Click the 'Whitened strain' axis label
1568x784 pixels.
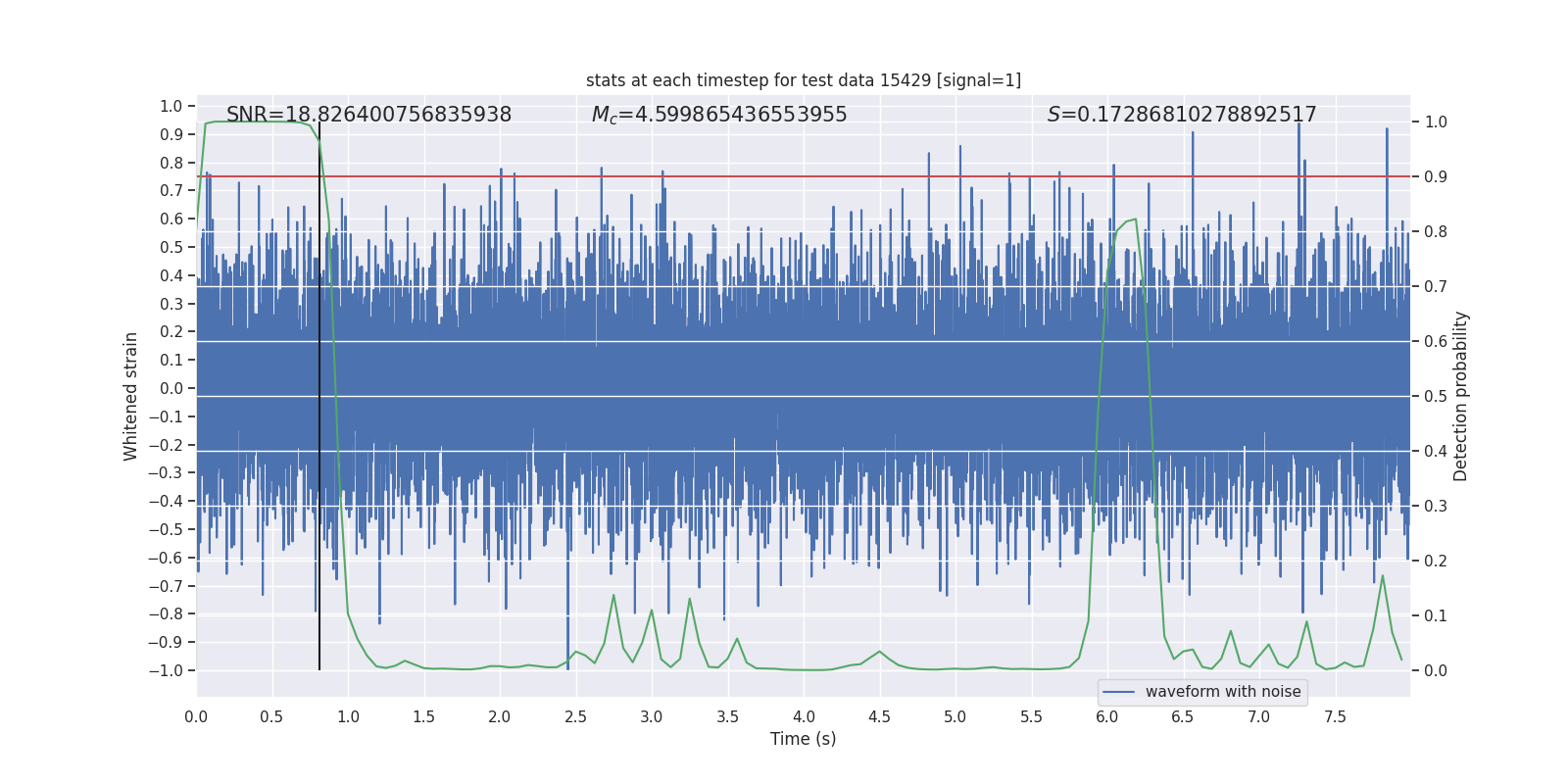[130, 396]
